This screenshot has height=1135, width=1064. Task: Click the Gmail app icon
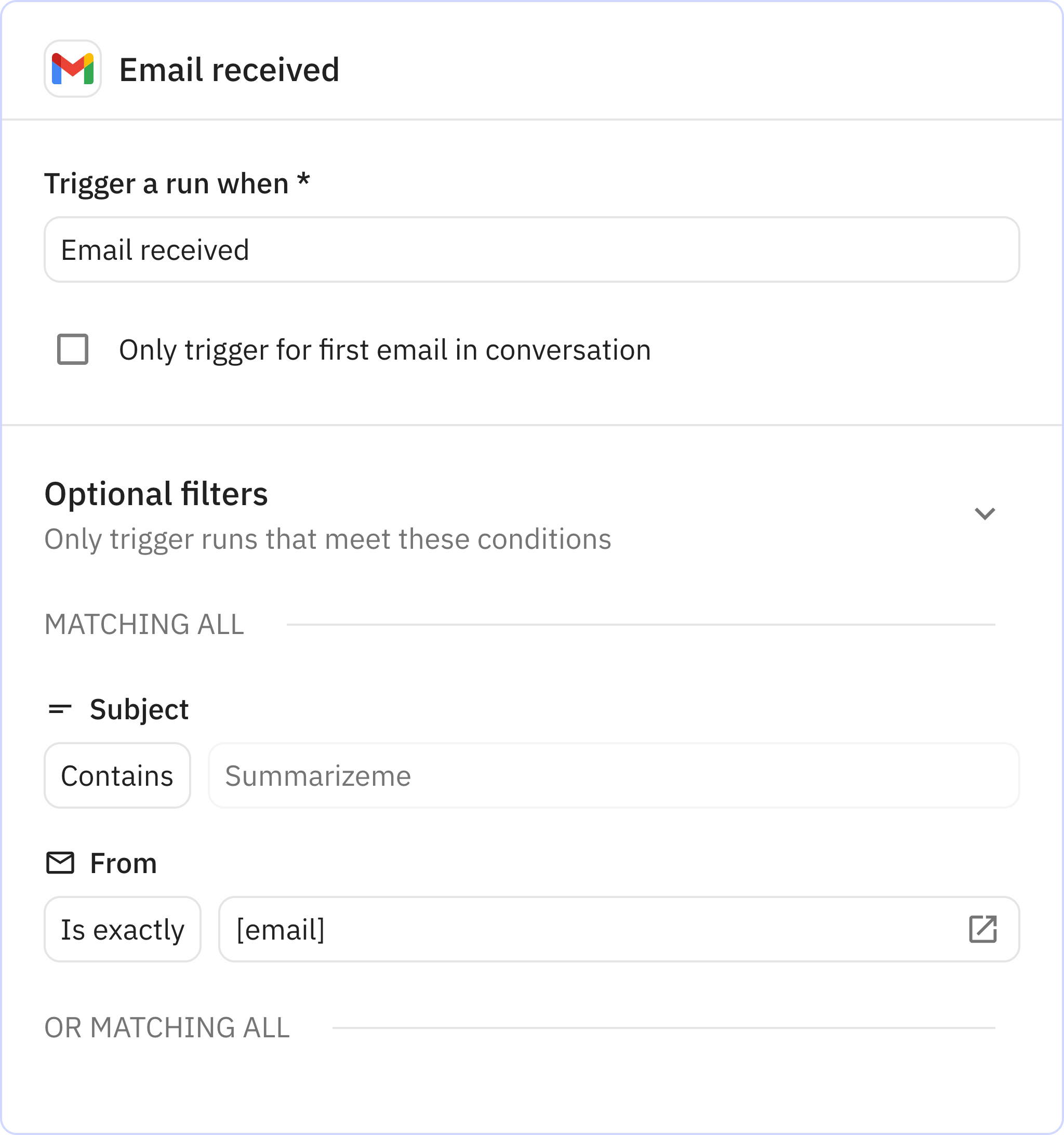point(73,70)
